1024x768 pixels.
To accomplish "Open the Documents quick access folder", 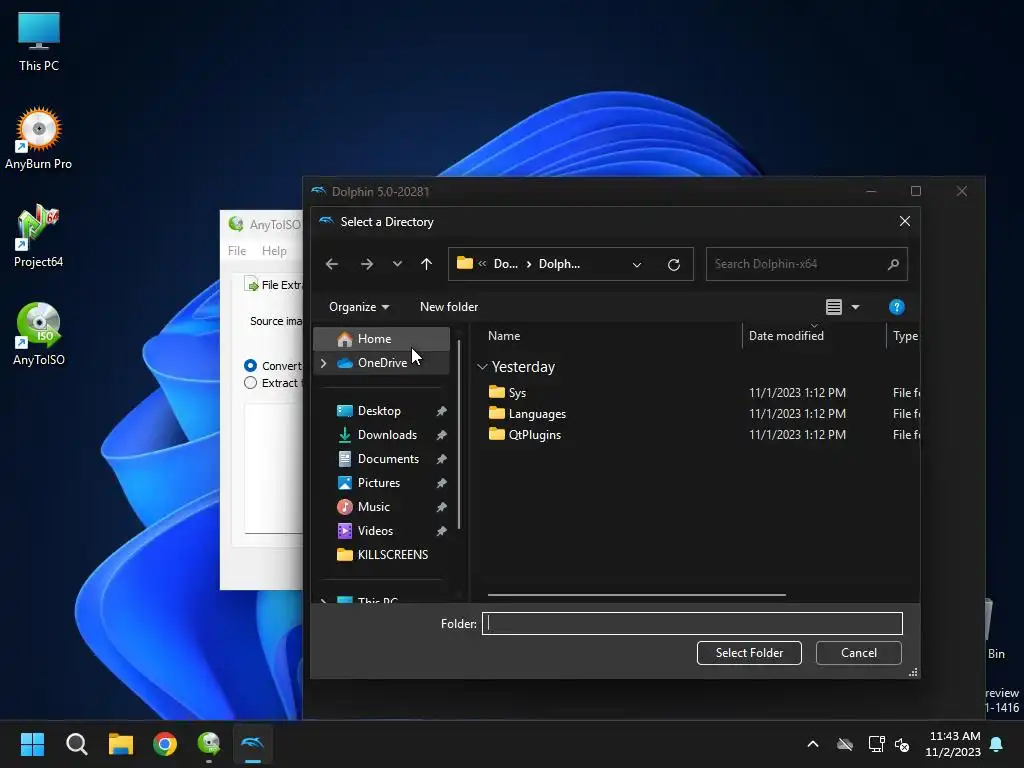I will [x=388, y=459].
